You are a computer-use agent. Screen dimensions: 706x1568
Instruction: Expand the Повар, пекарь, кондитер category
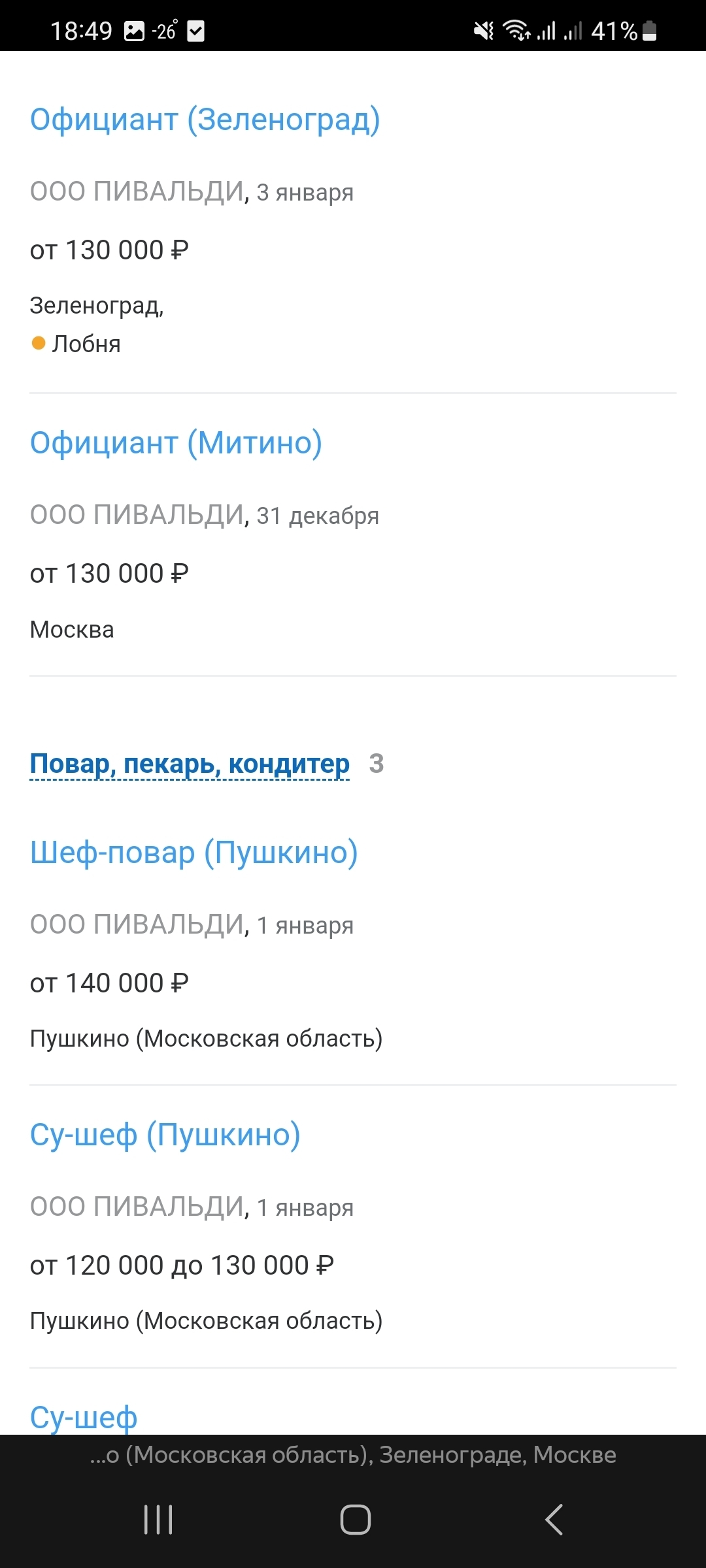point(190,763)
